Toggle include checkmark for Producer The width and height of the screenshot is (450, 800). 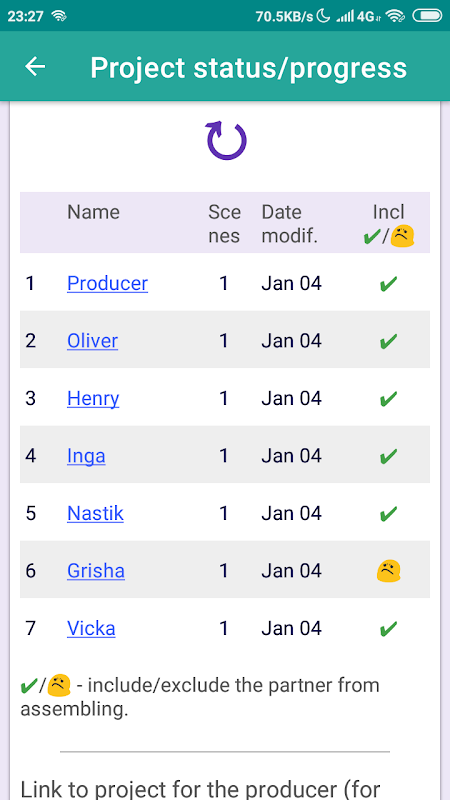[x=389, y=284]
